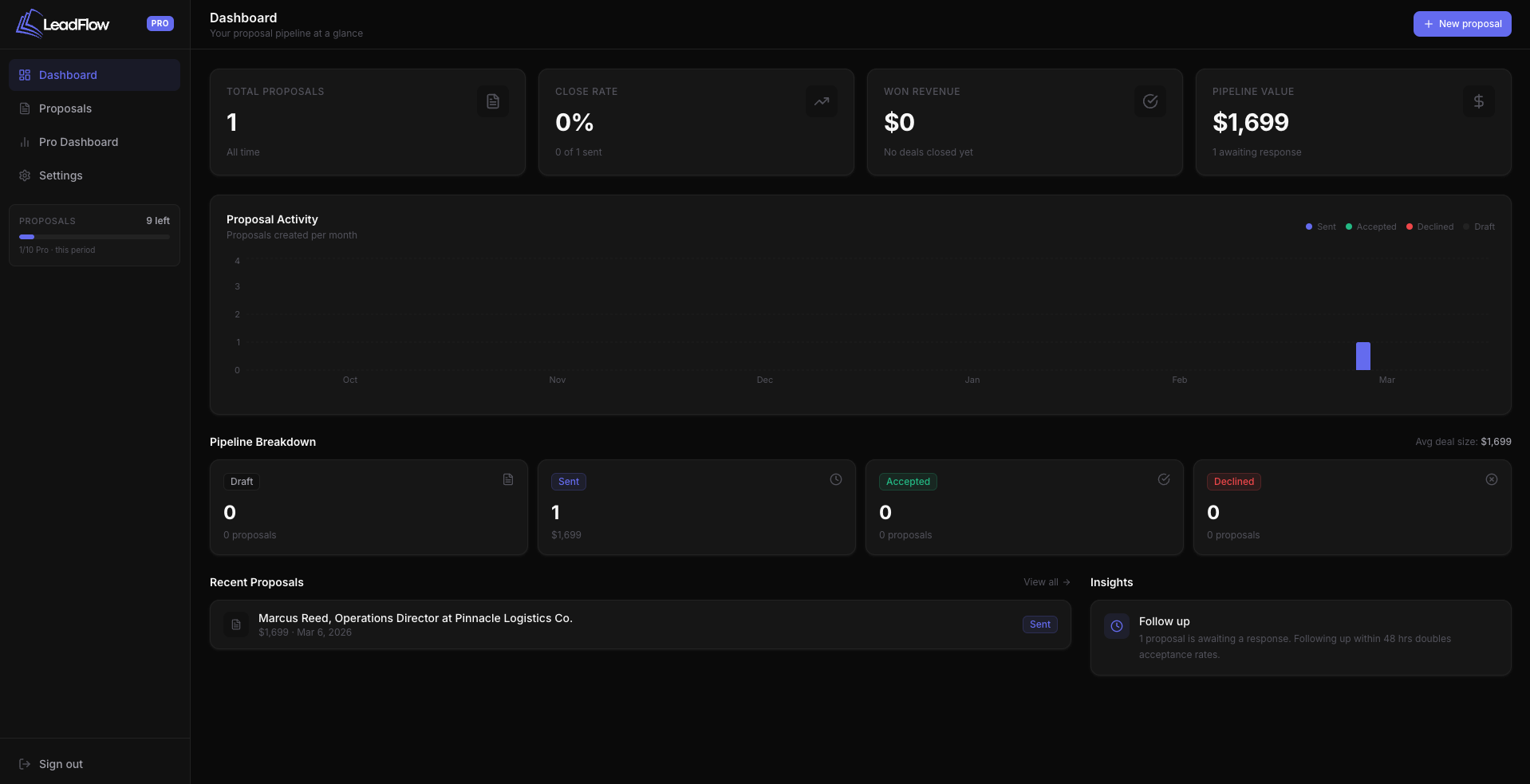Click the document icon beside Marcus Reed's proposal
This screenshot has width=1530, height=784.
(x=235, y=624)
